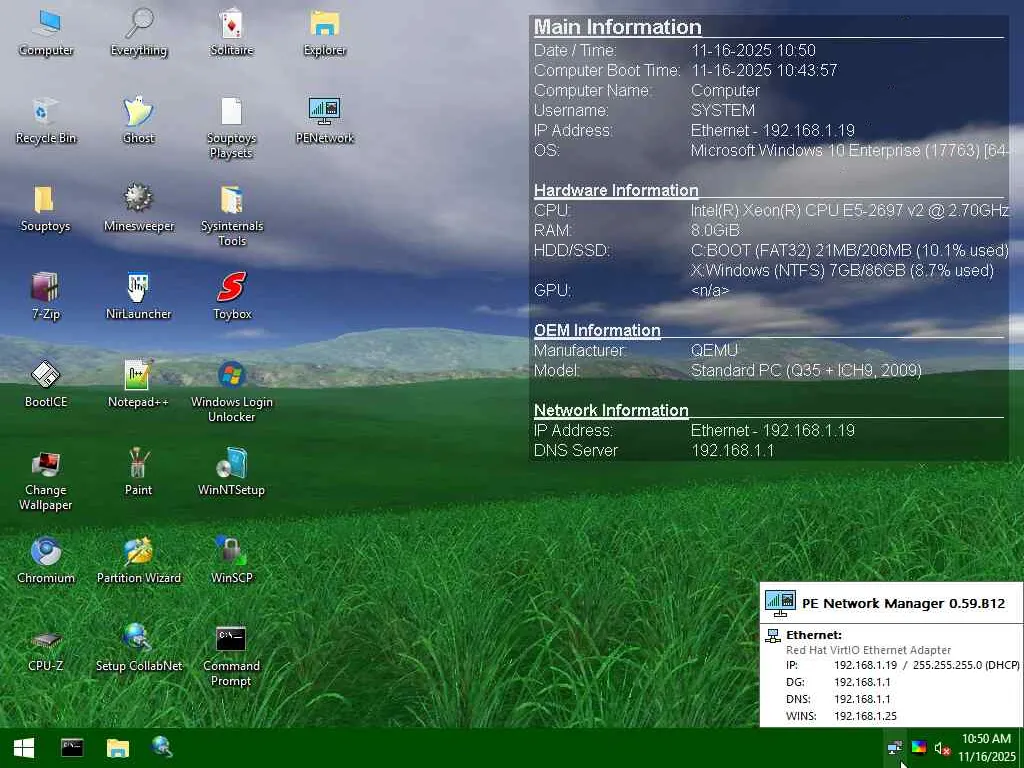Select the 7-Zip icon
Viewport: 1024px width, 768px height.
46,296
